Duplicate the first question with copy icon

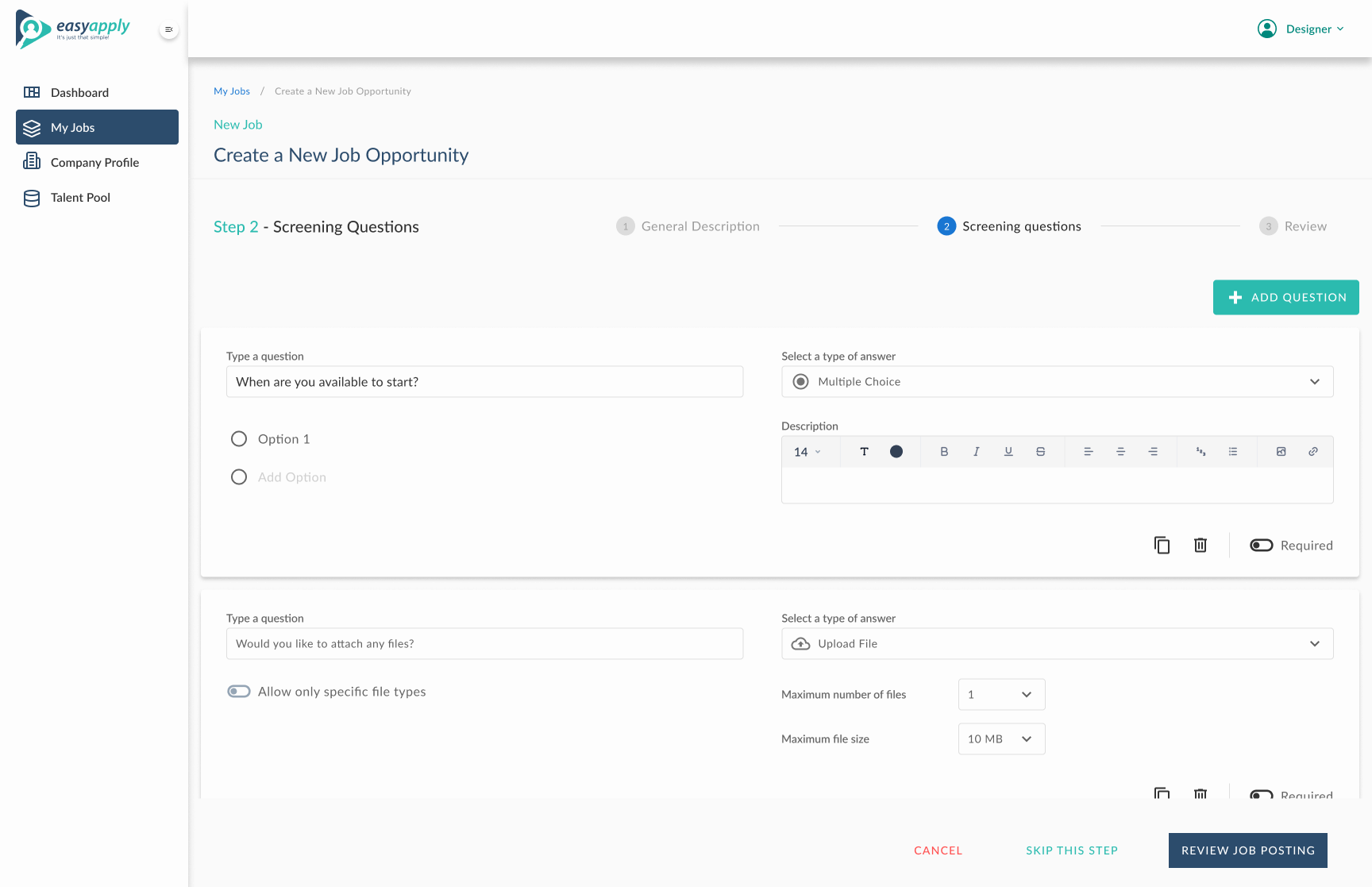coord(1162,546)
